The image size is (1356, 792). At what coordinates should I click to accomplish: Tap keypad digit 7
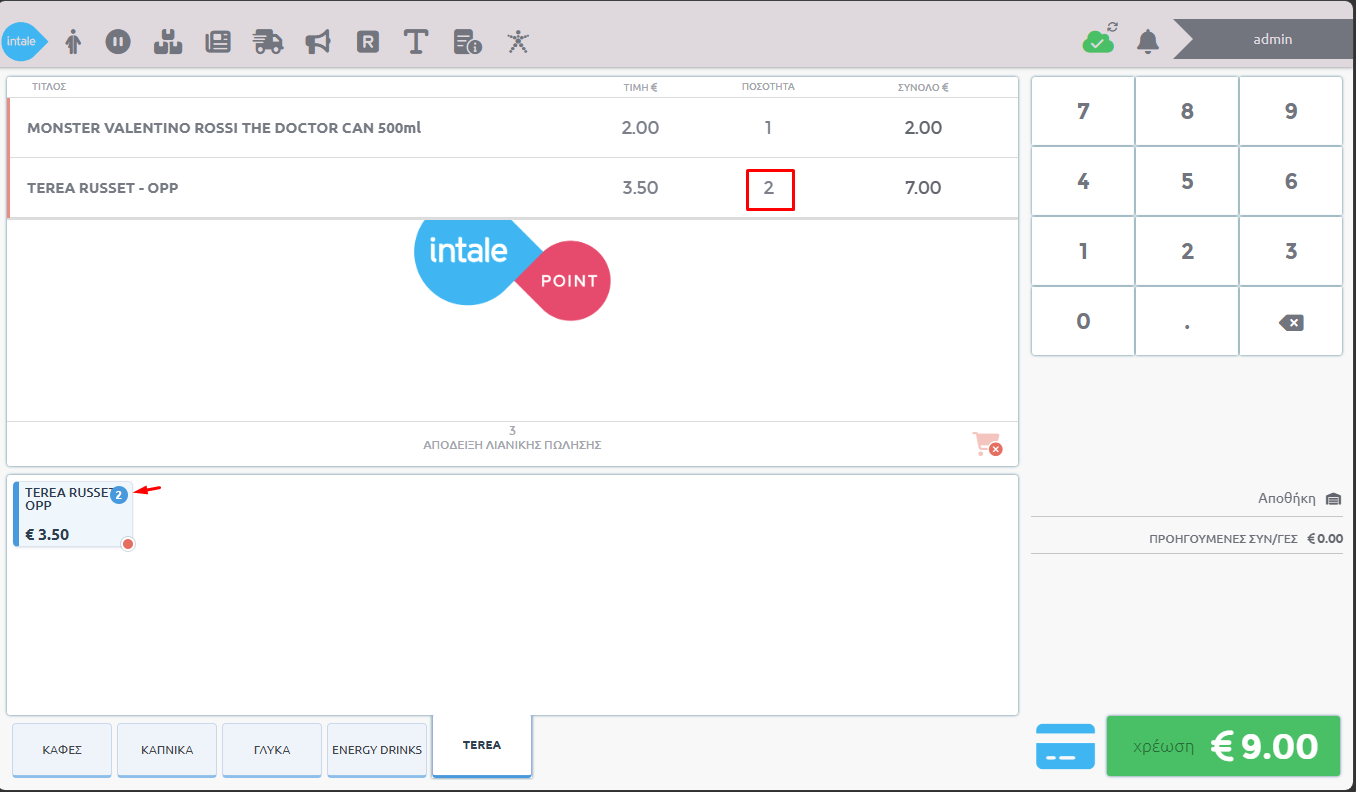point(1083,112)
